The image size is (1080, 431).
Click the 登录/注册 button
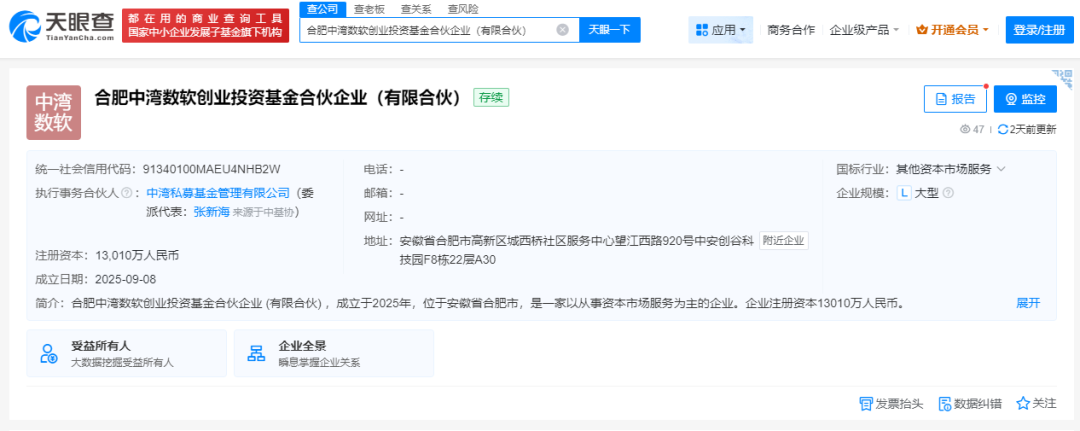point(1039,30)
